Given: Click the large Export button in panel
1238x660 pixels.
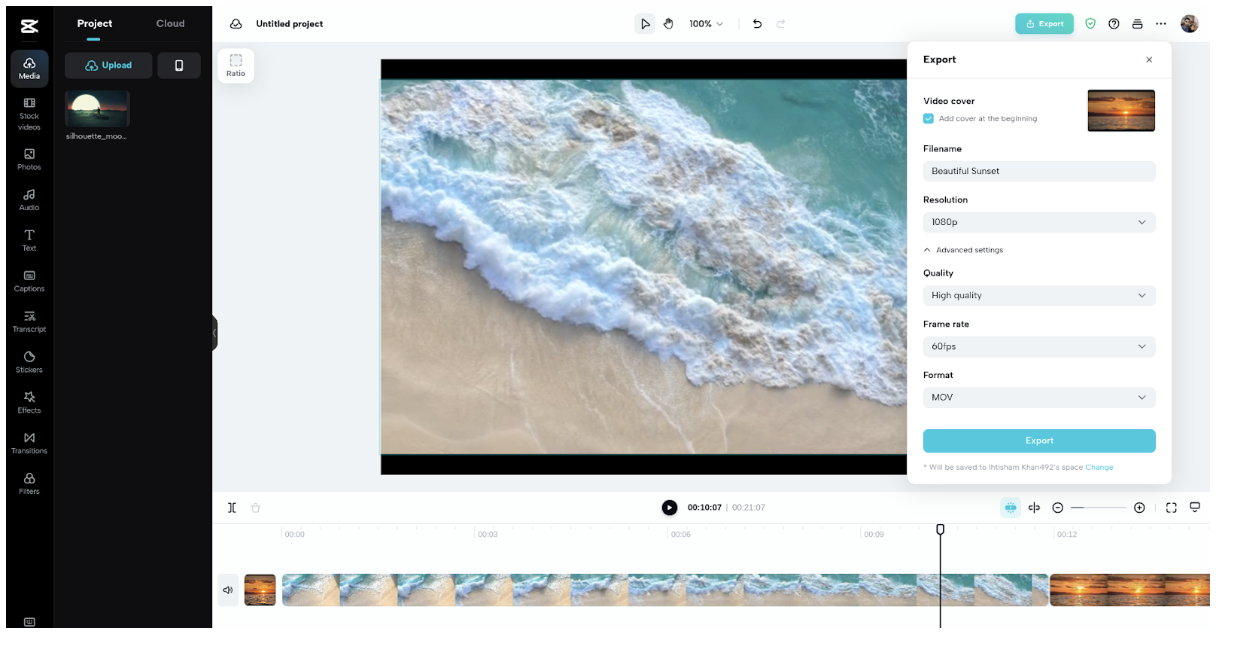Looking at the screenshot, I should click(1039, 440).
